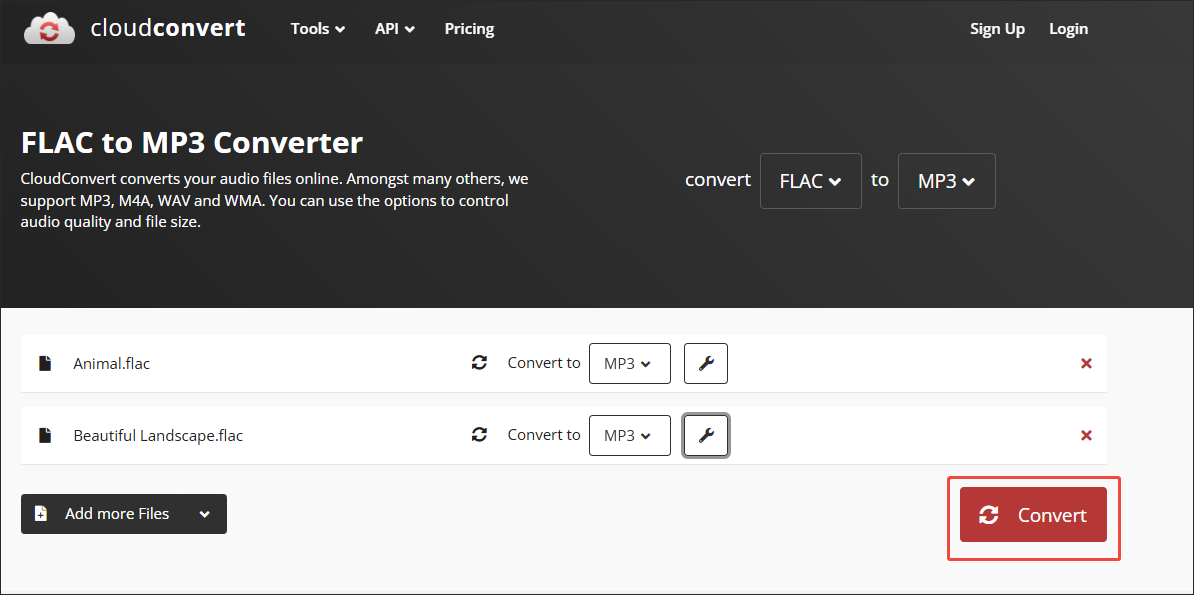Open wrench settings for Beautiful Landscape.flac
The image size is (1194, 595).
(706, 436)
